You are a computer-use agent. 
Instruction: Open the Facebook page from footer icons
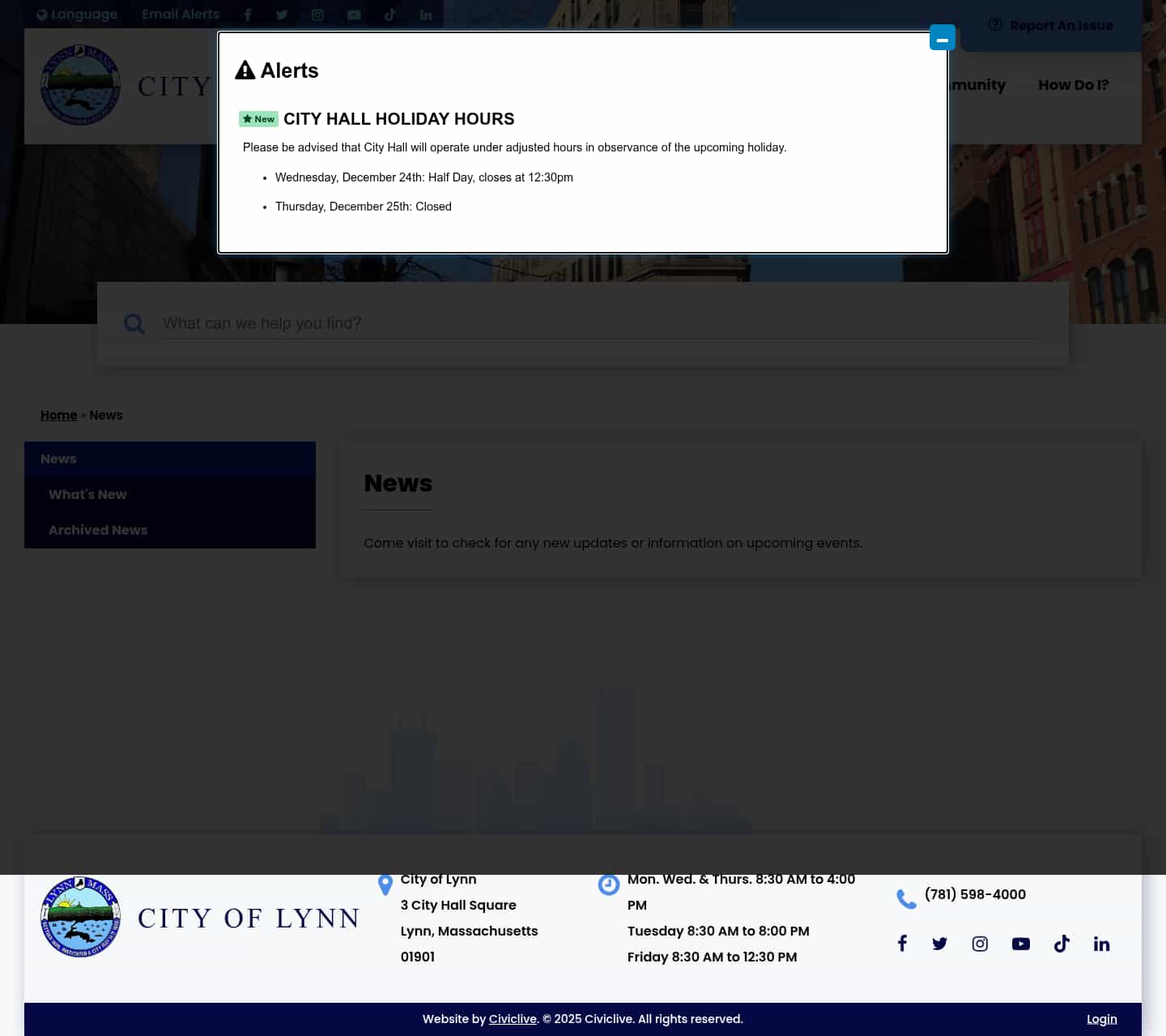click(902, 943)
